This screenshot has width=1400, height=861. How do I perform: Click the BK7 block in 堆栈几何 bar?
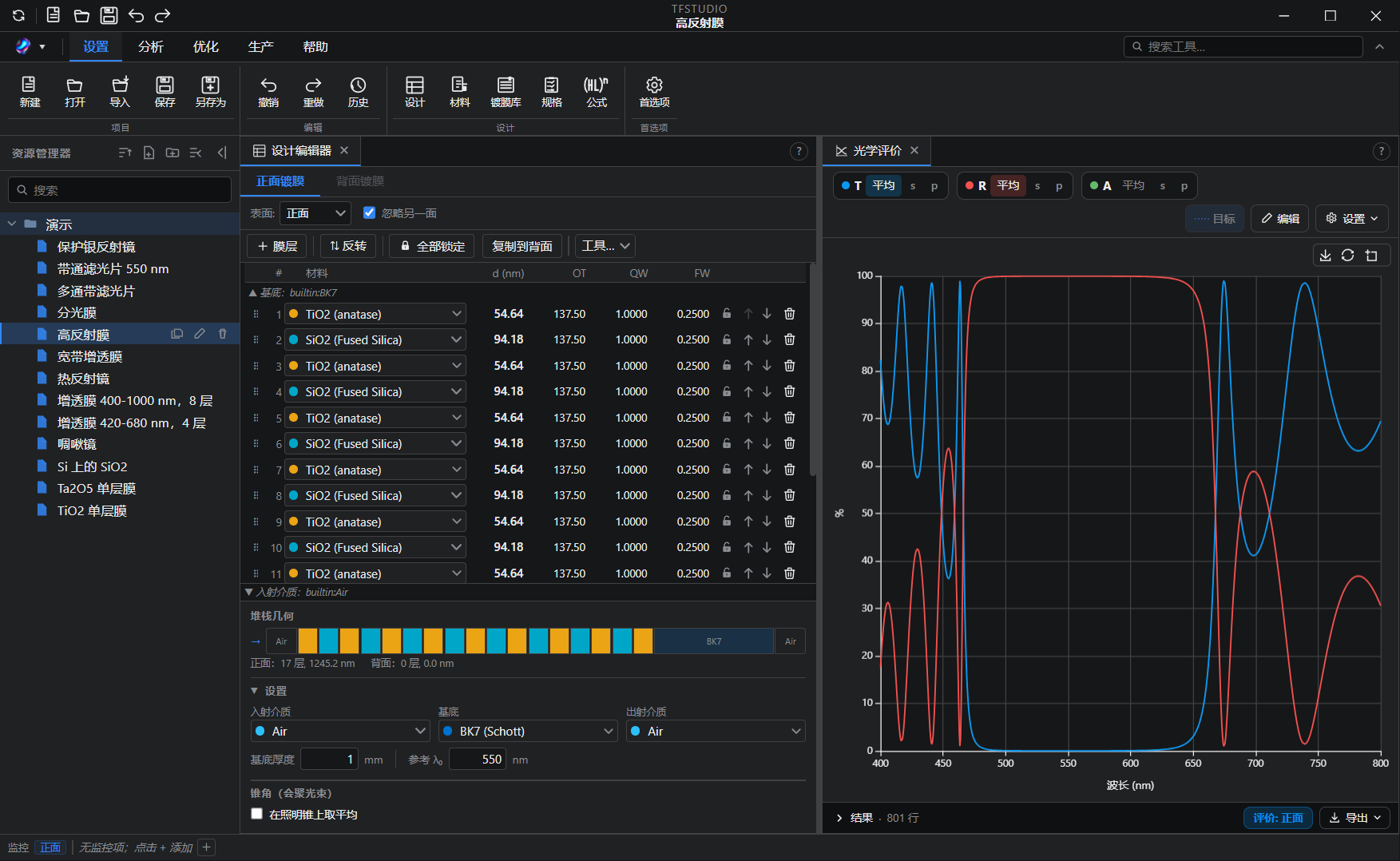pyautogui.click(x=714, y=641)
